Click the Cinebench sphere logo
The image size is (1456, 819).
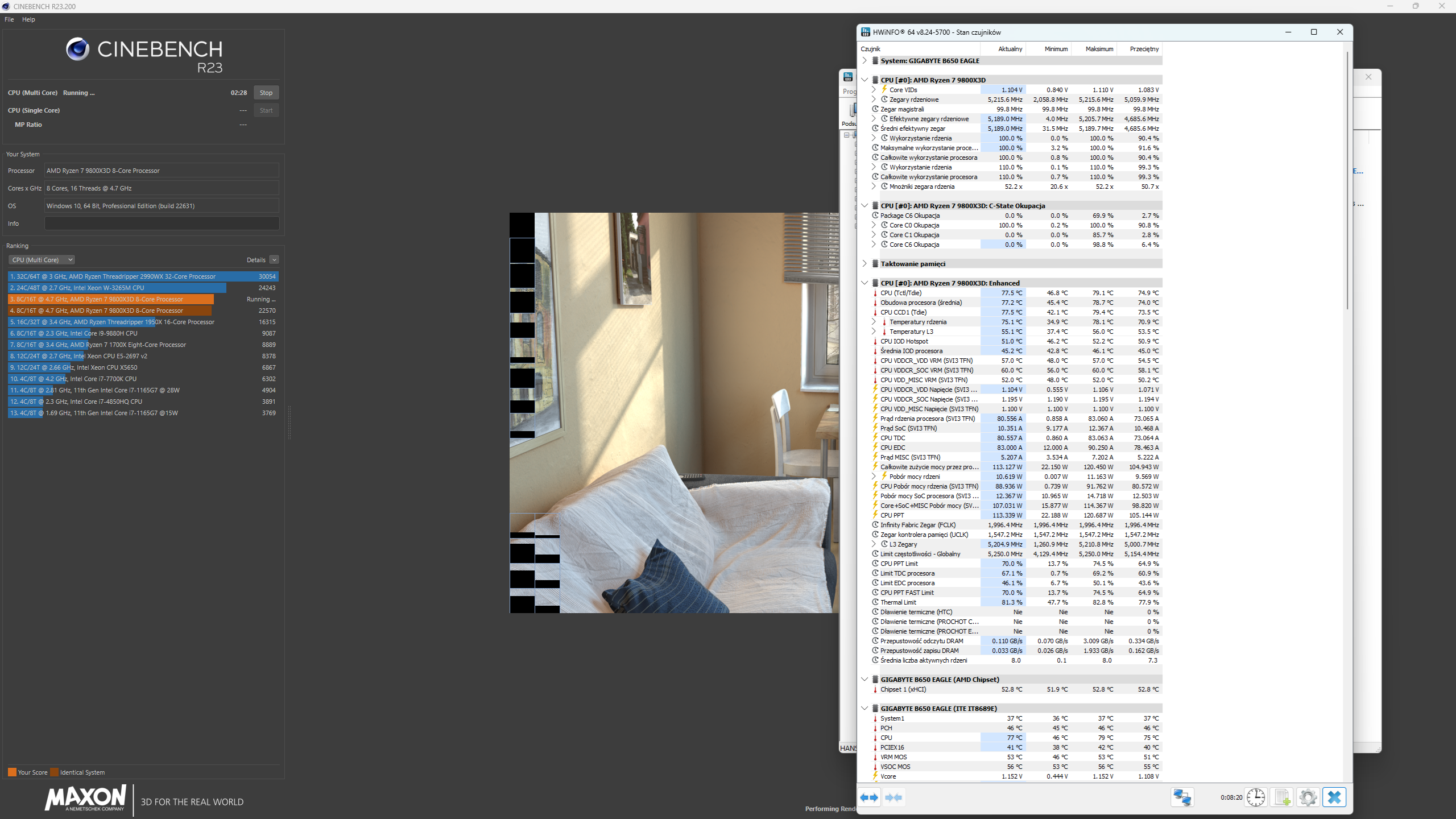(77, 49)
